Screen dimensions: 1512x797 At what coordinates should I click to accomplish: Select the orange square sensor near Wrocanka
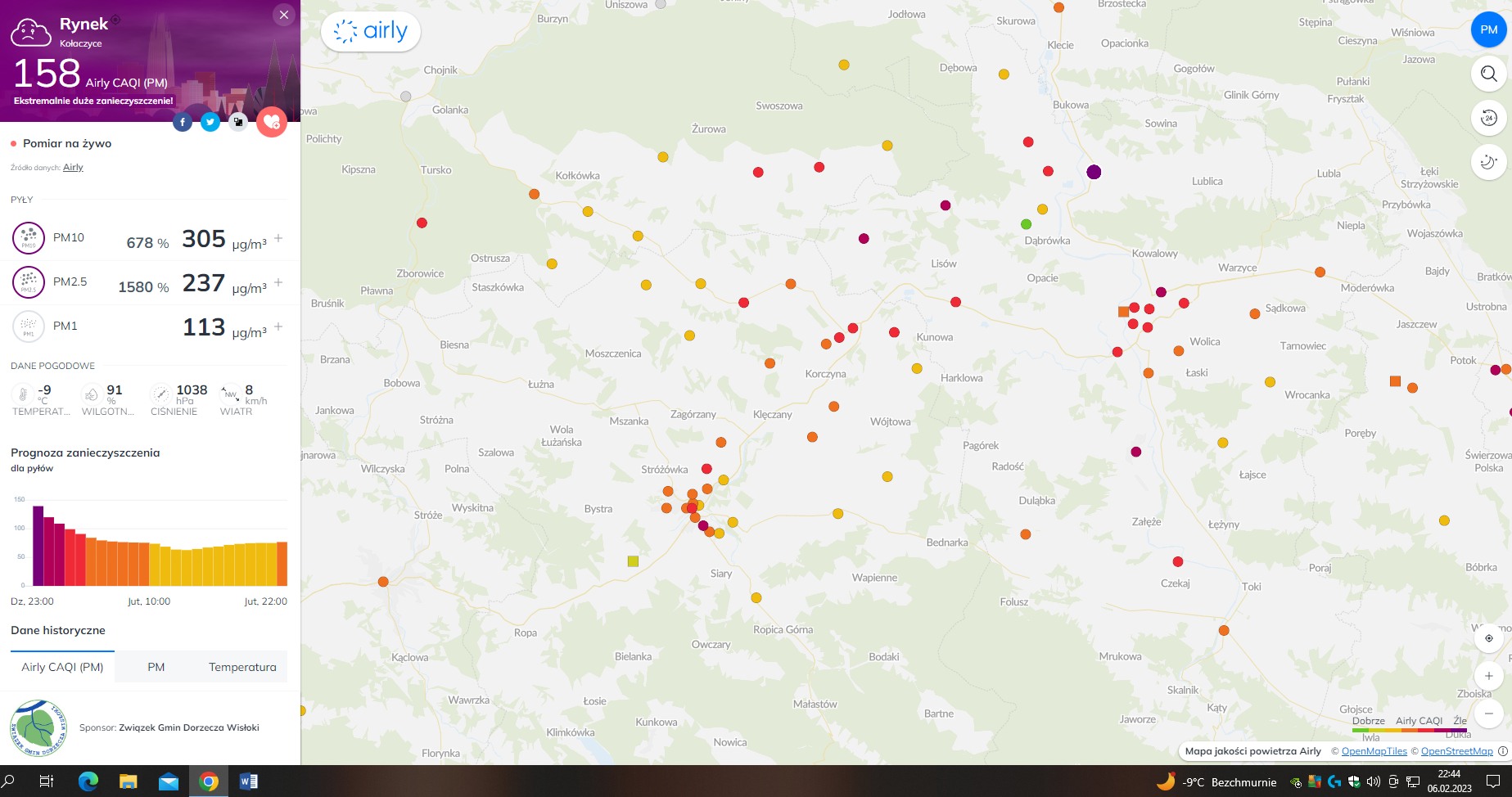(x=1395, y=381)
